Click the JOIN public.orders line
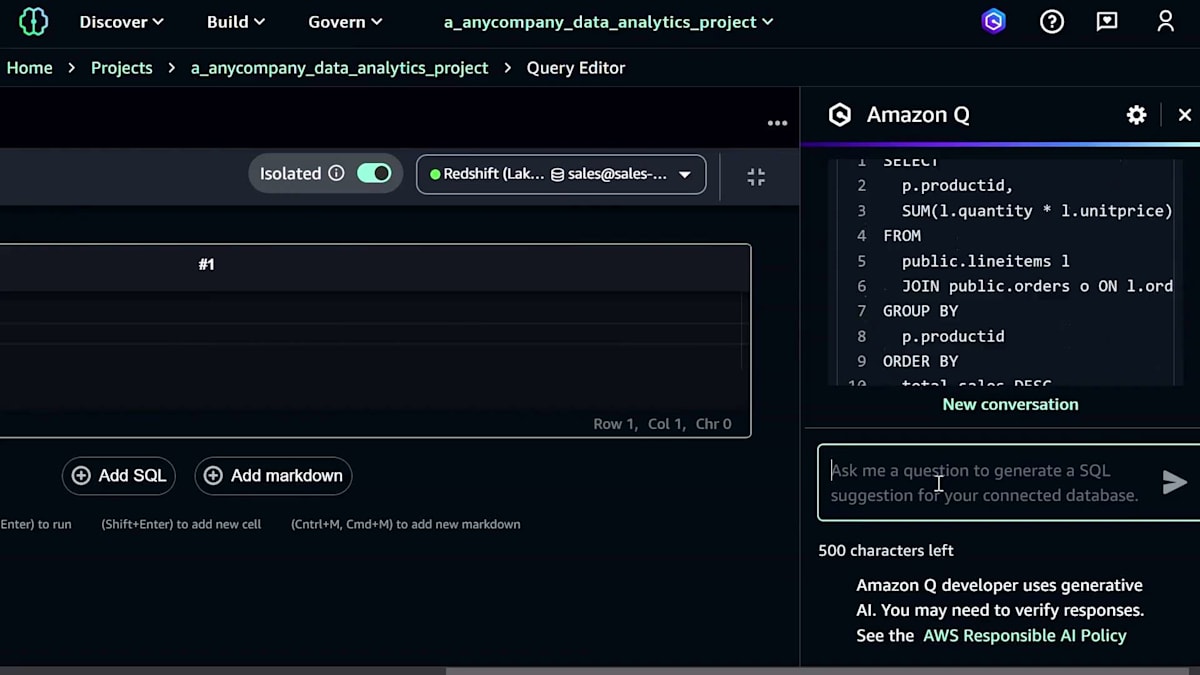This screenshot has height=675, width=1200. pos(1037,286)
